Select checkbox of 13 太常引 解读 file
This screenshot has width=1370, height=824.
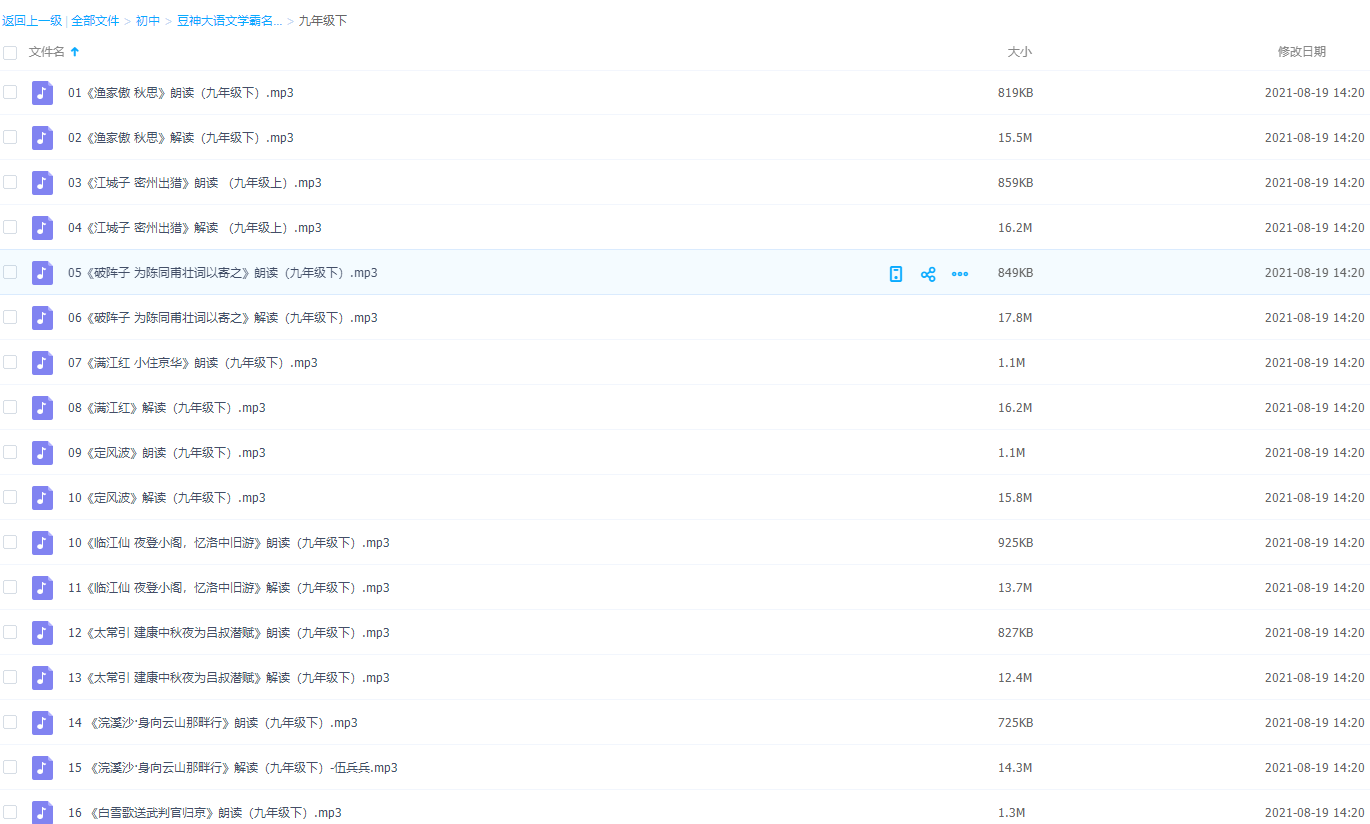point(10,677)
